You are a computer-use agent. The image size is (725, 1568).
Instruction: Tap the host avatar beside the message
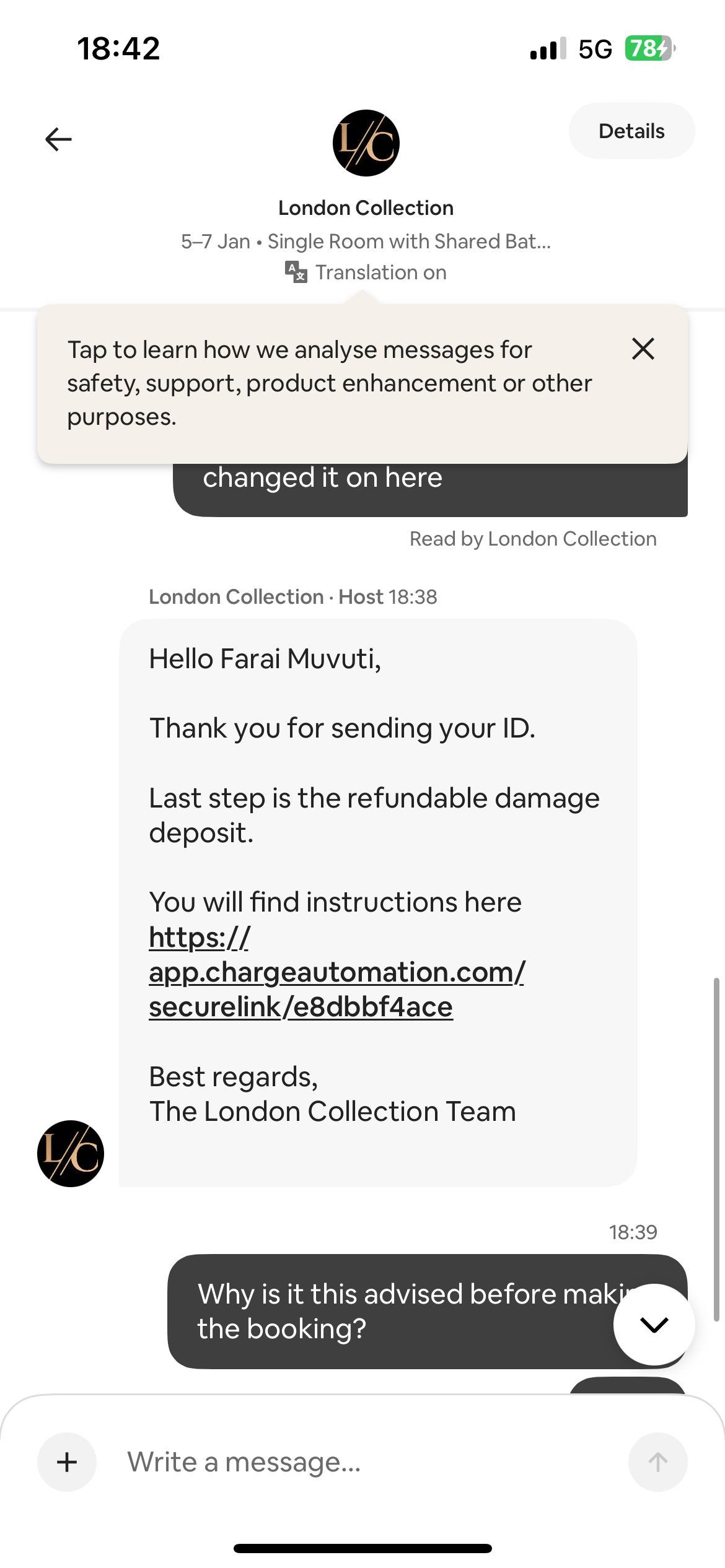[x=71, y=1153]
